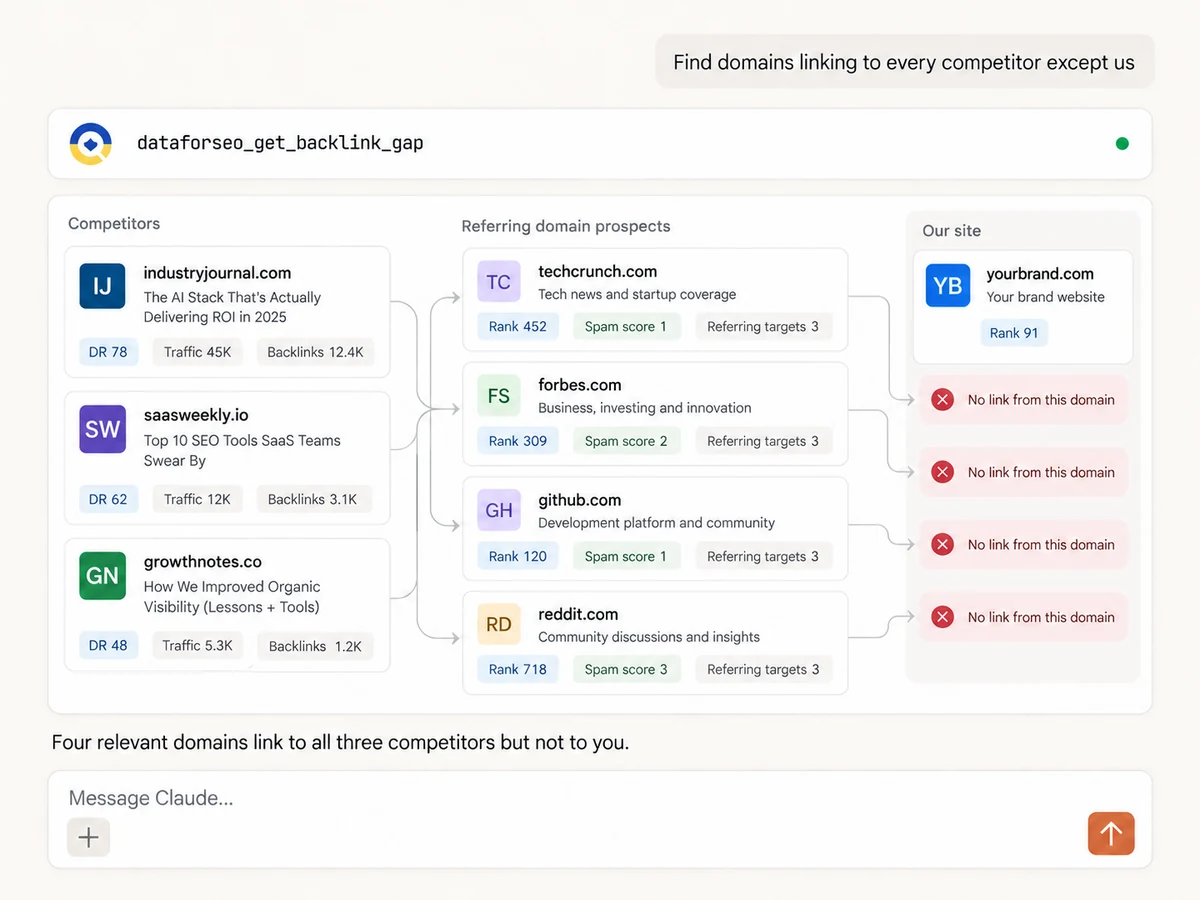Click the RD reddit.com avatar icon

tap(498, 625)
